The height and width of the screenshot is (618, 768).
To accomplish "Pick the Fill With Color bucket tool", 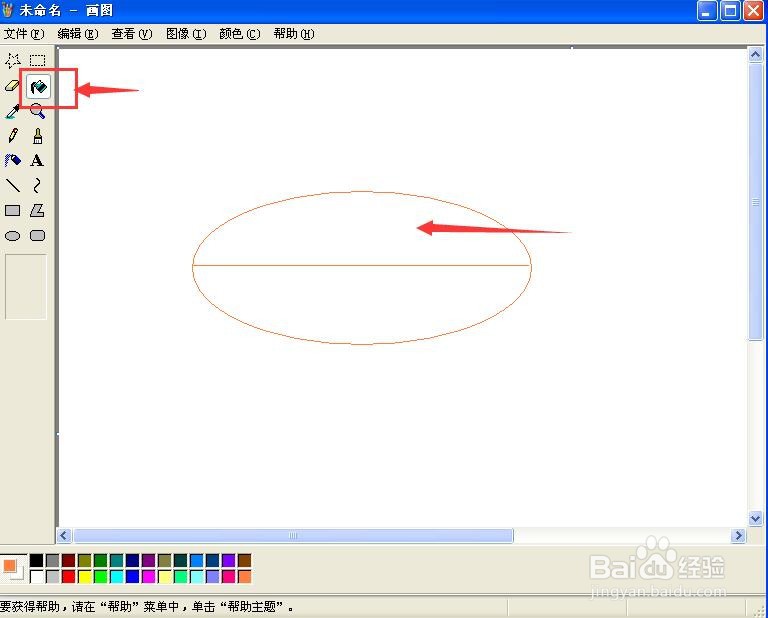I will coord(38,87).
